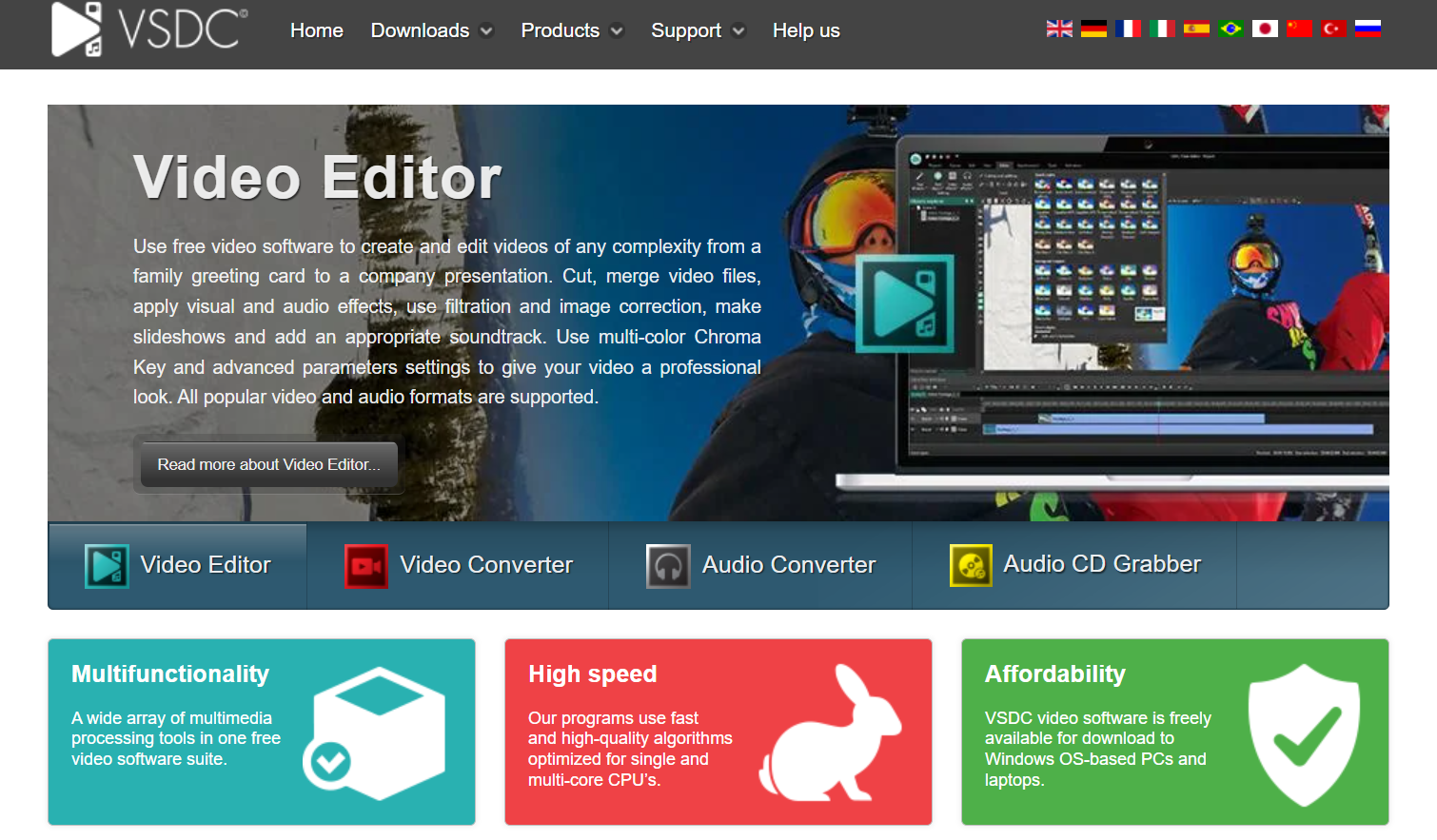Open the Products menu item

coord(560,30)
